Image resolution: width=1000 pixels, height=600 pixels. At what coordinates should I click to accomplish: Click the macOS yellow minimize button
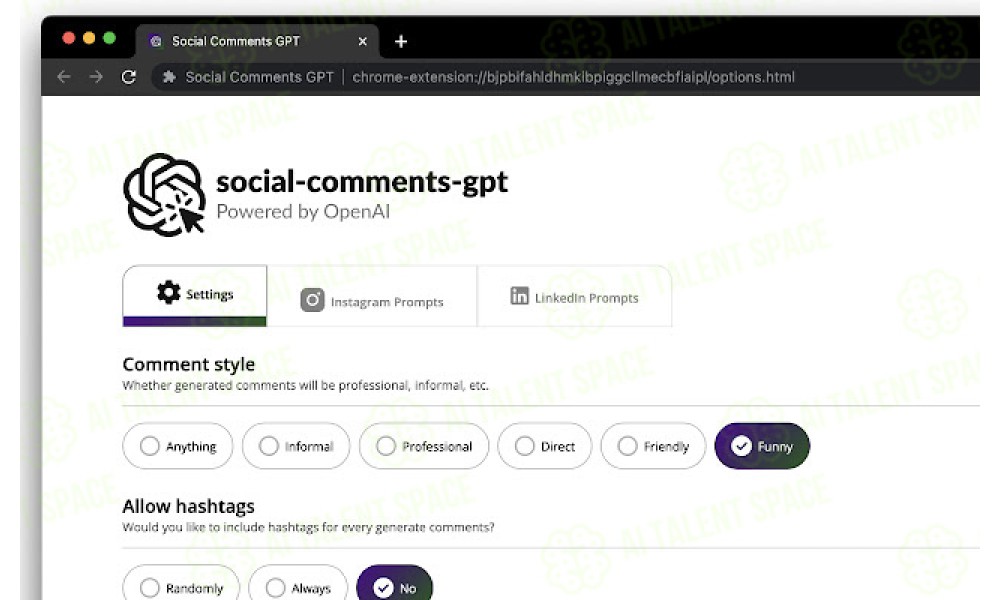89,38
